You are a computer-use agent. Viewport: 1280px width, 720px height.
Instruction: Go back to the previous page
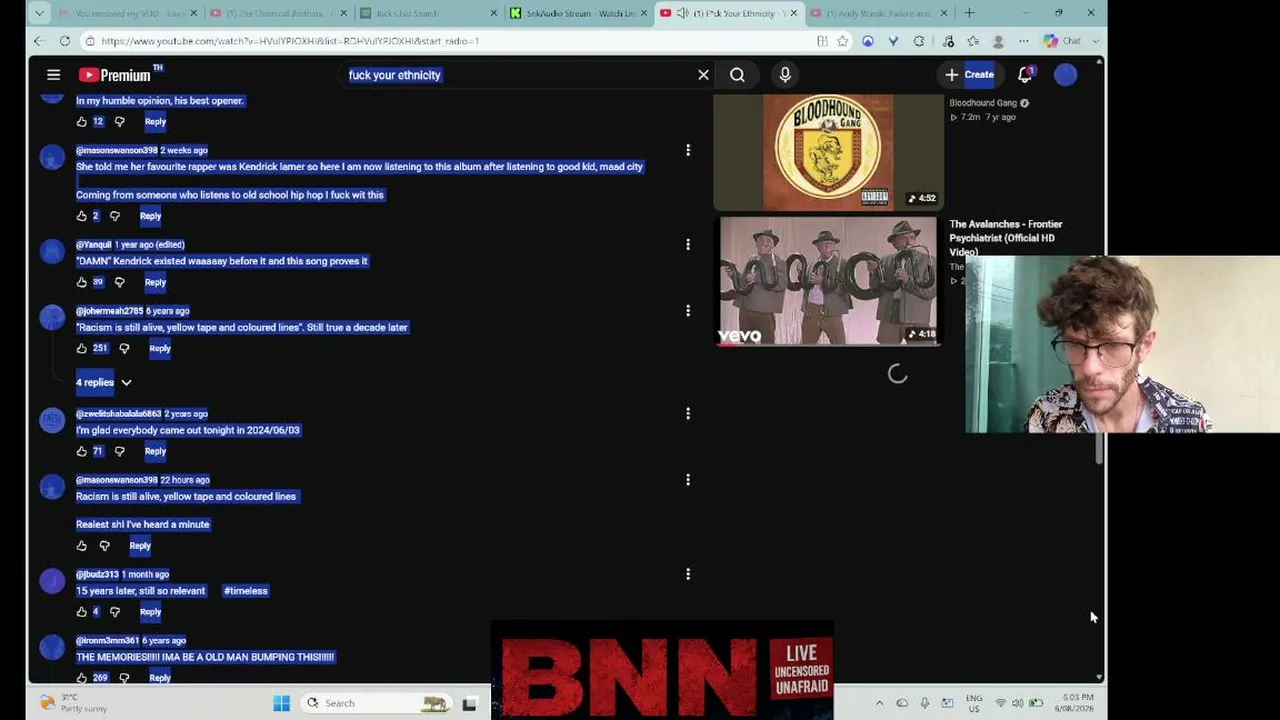[38, 41]
